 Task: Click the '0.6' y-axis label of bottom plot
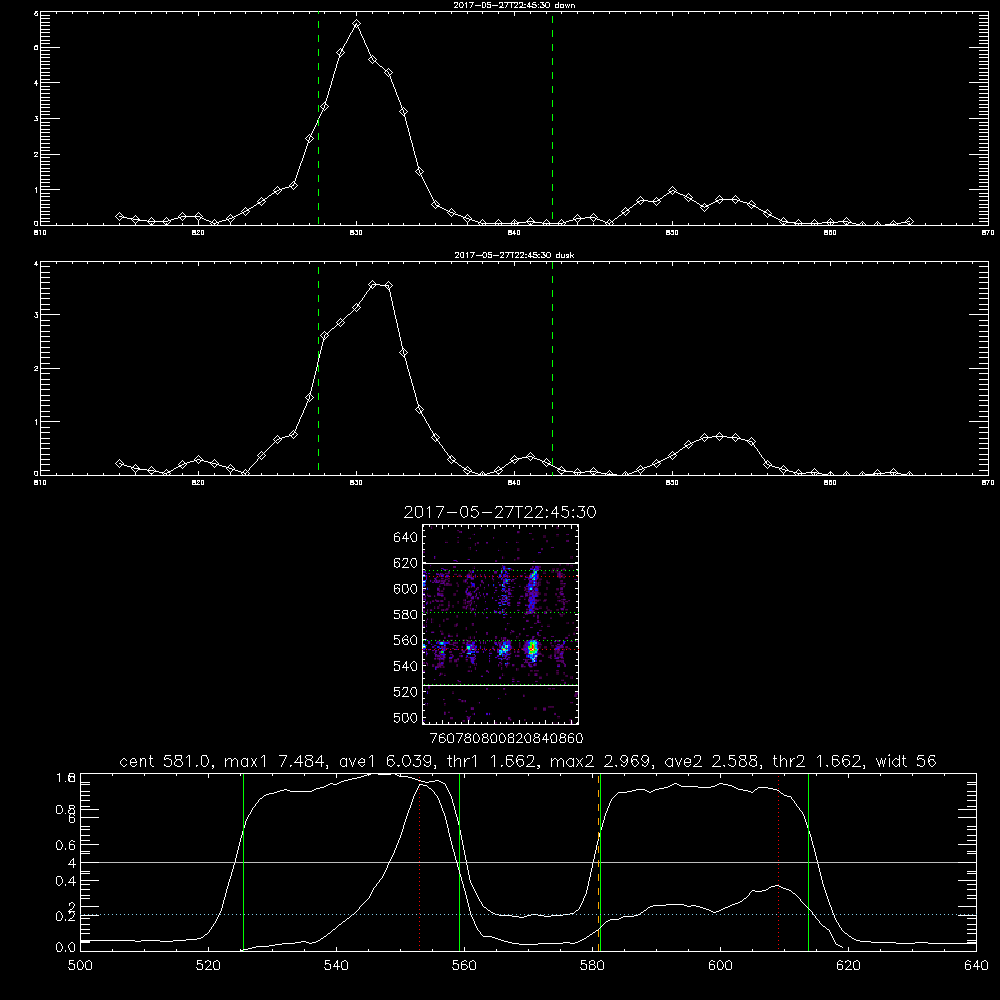(65, 845)
